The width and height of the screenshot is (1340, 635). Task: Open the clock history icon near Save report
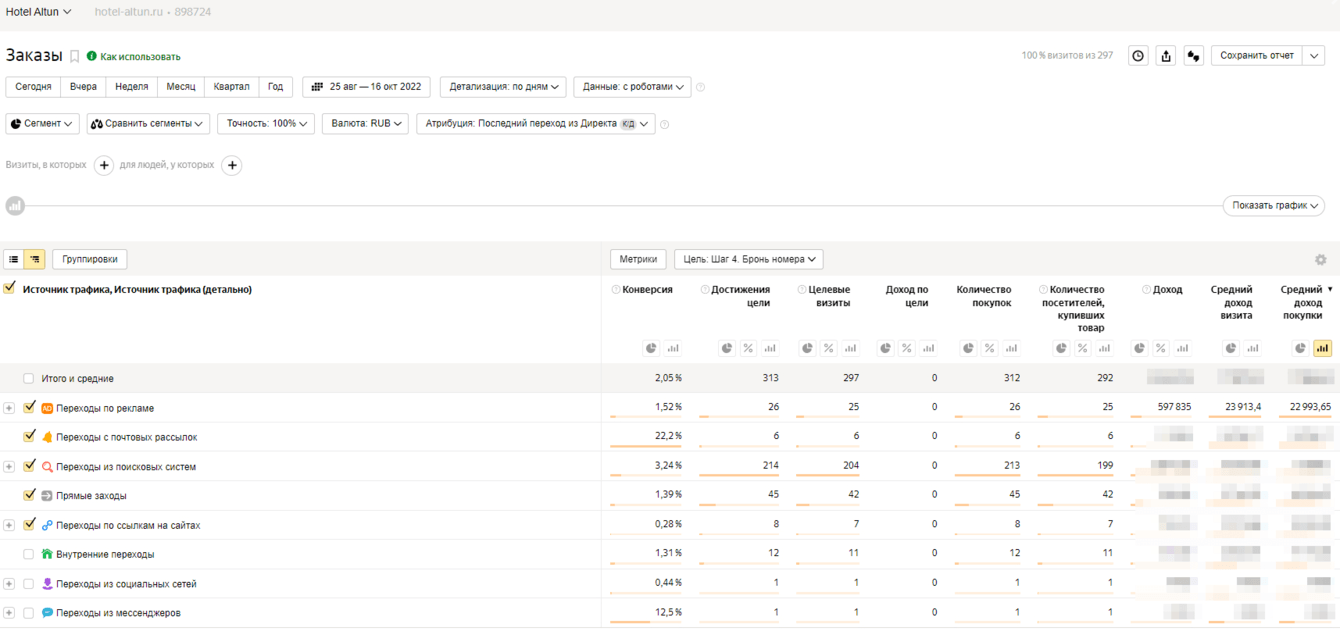pyautogui.click(x=1138, y=56)
